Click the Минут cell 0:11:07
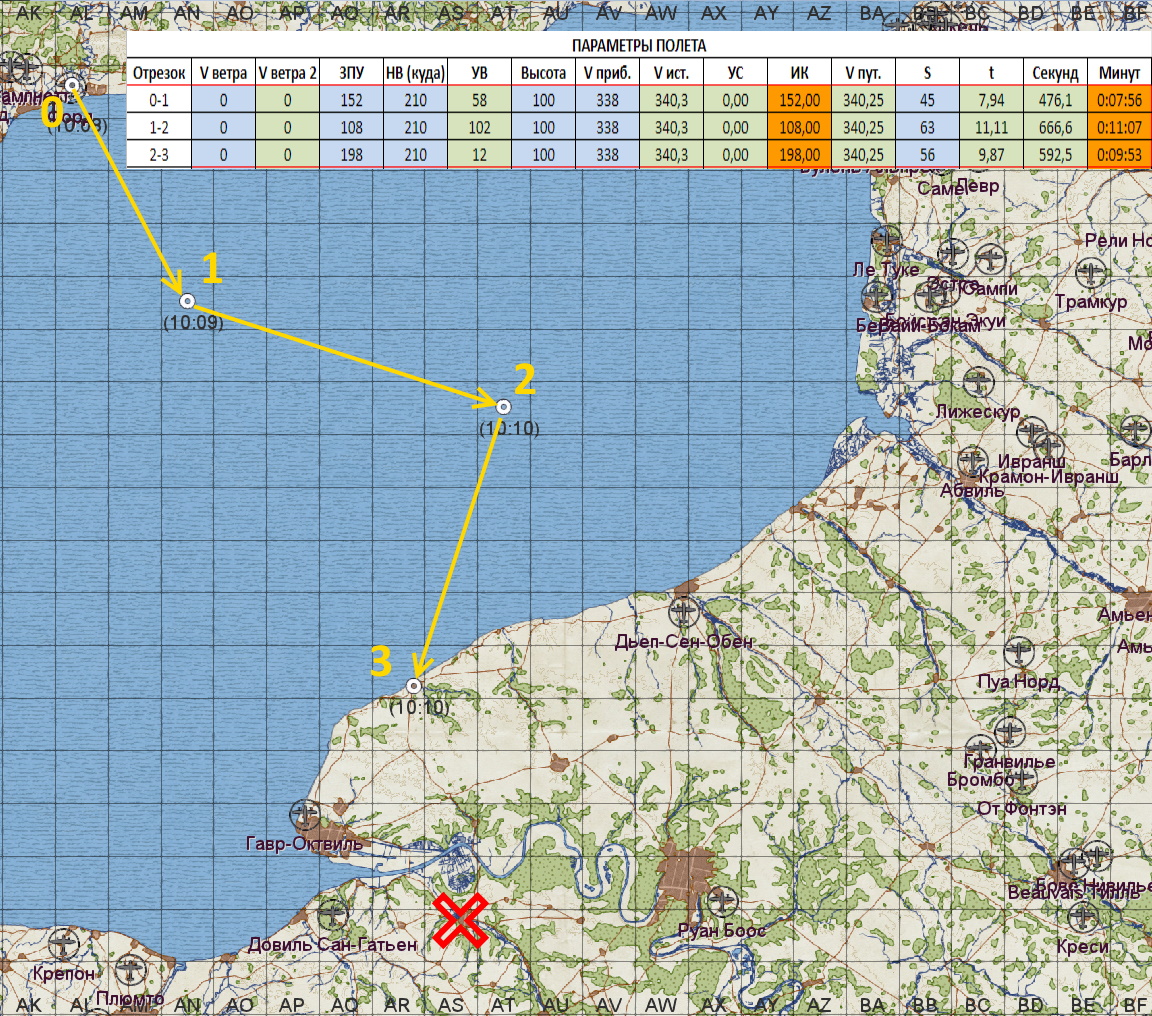Screen dimensions: 1152x1016 tap(1119, 127)
